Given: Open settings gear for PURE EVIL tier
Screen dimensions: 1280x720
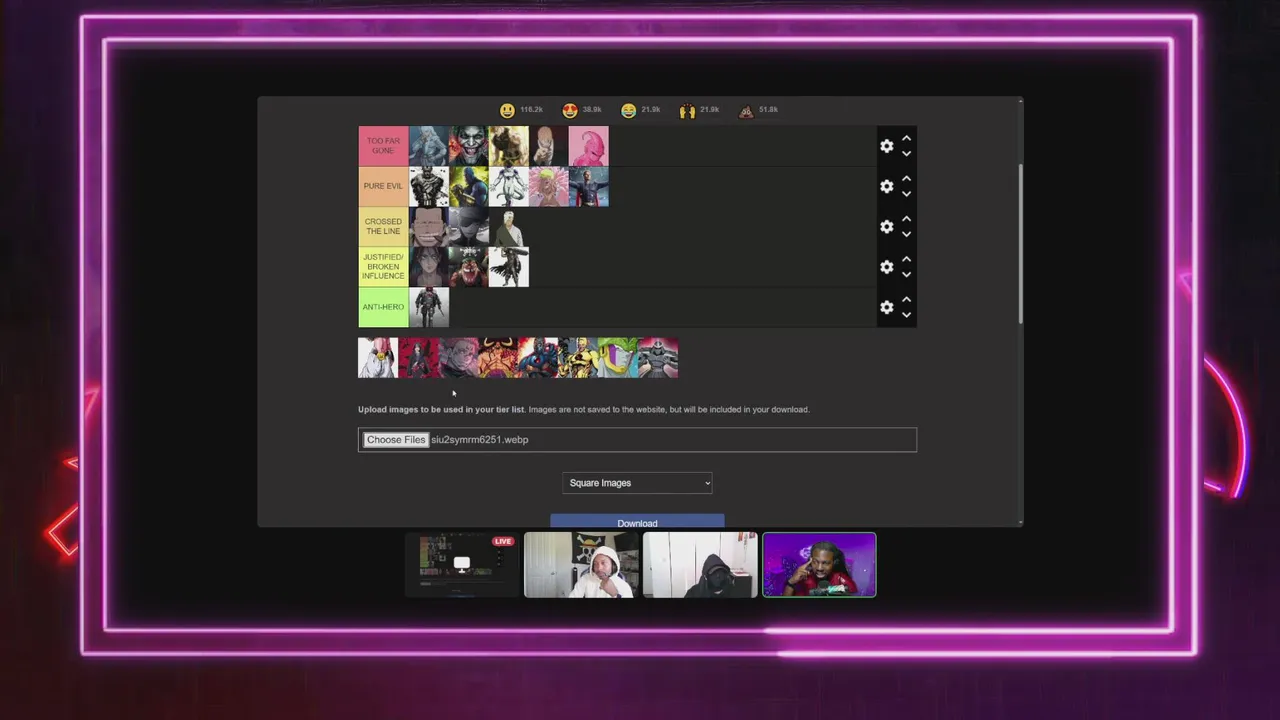Looking at the screenshot, I should click(886, 186).
